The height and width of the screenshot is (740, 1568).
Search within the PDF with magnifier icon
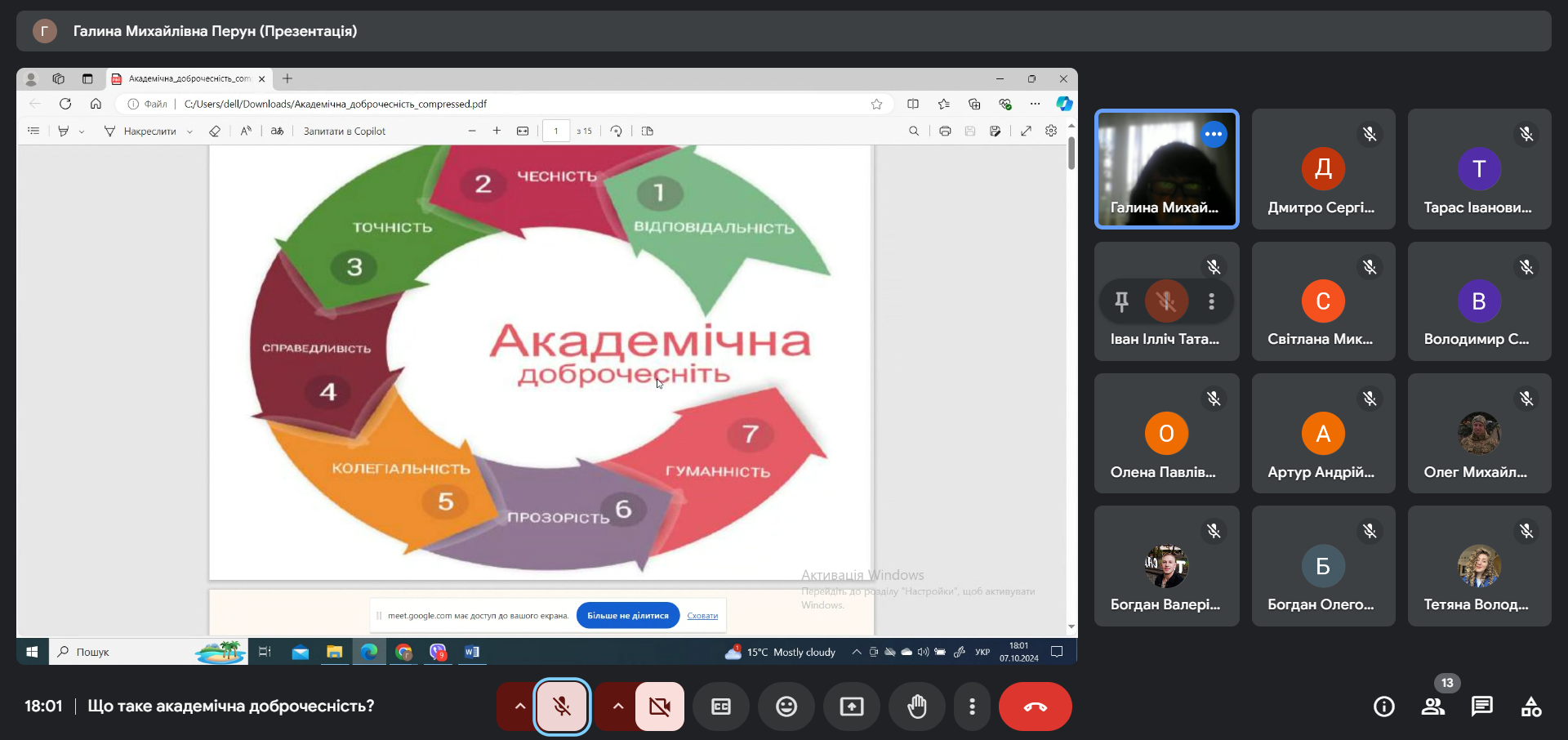coord(914,131)
